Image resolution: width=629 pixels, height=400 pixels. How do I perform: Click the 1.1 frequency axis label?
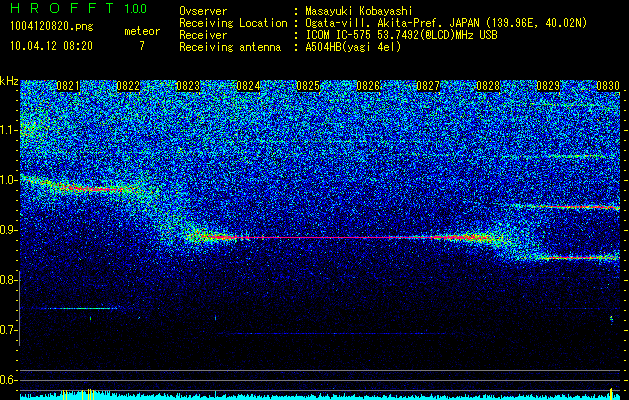[9, 130]
